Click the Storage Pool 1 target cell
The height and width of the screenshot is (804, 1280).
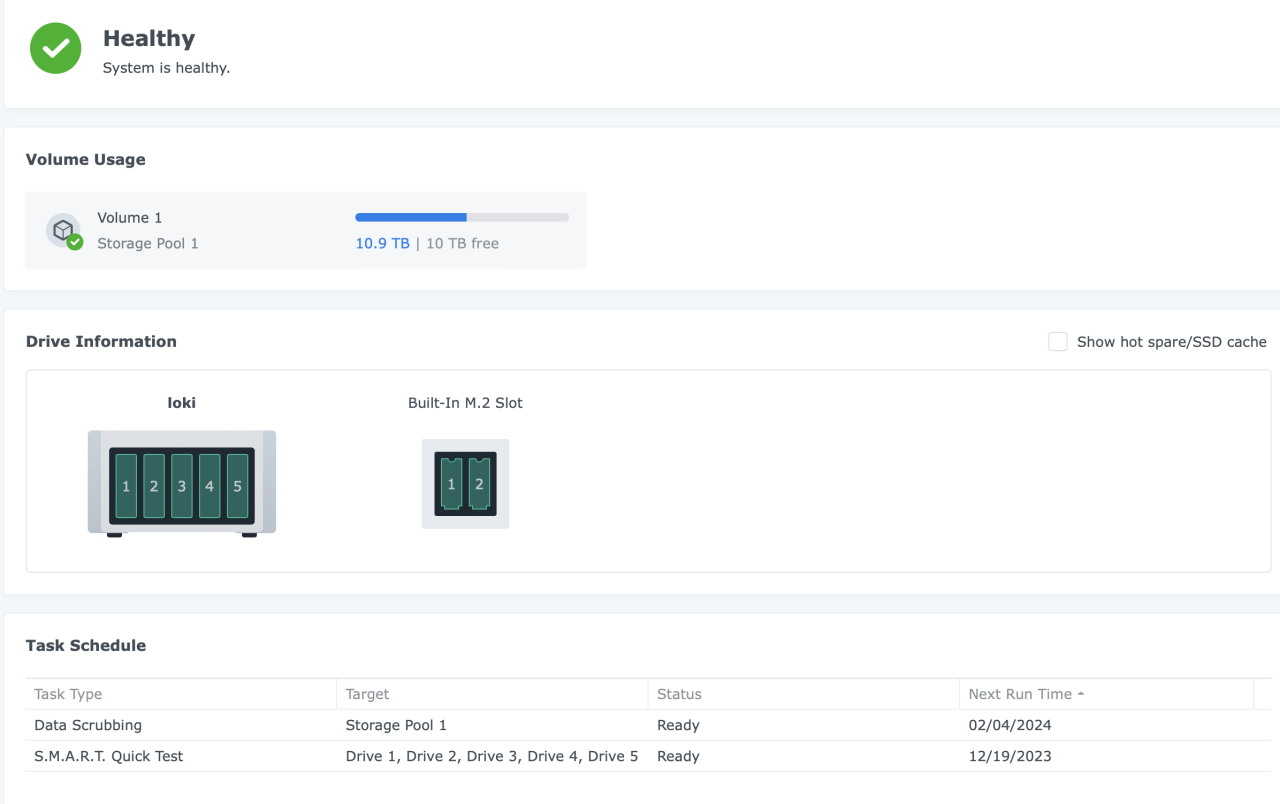click(x=396, y=725)
